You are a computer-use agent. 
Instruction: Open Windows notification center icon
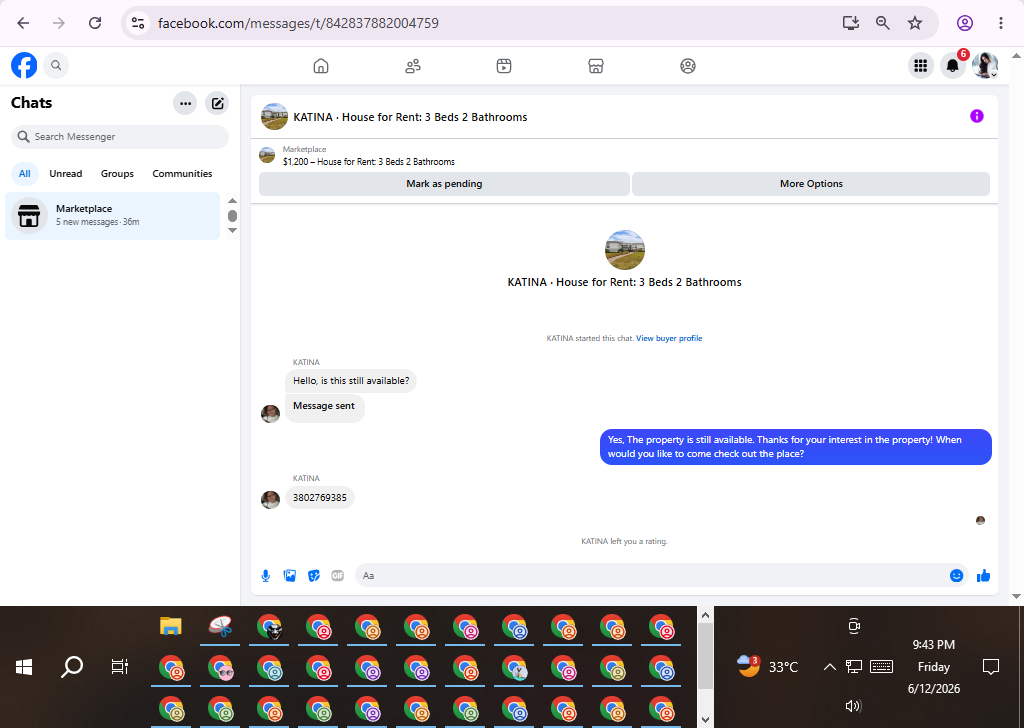click(991, 667)
